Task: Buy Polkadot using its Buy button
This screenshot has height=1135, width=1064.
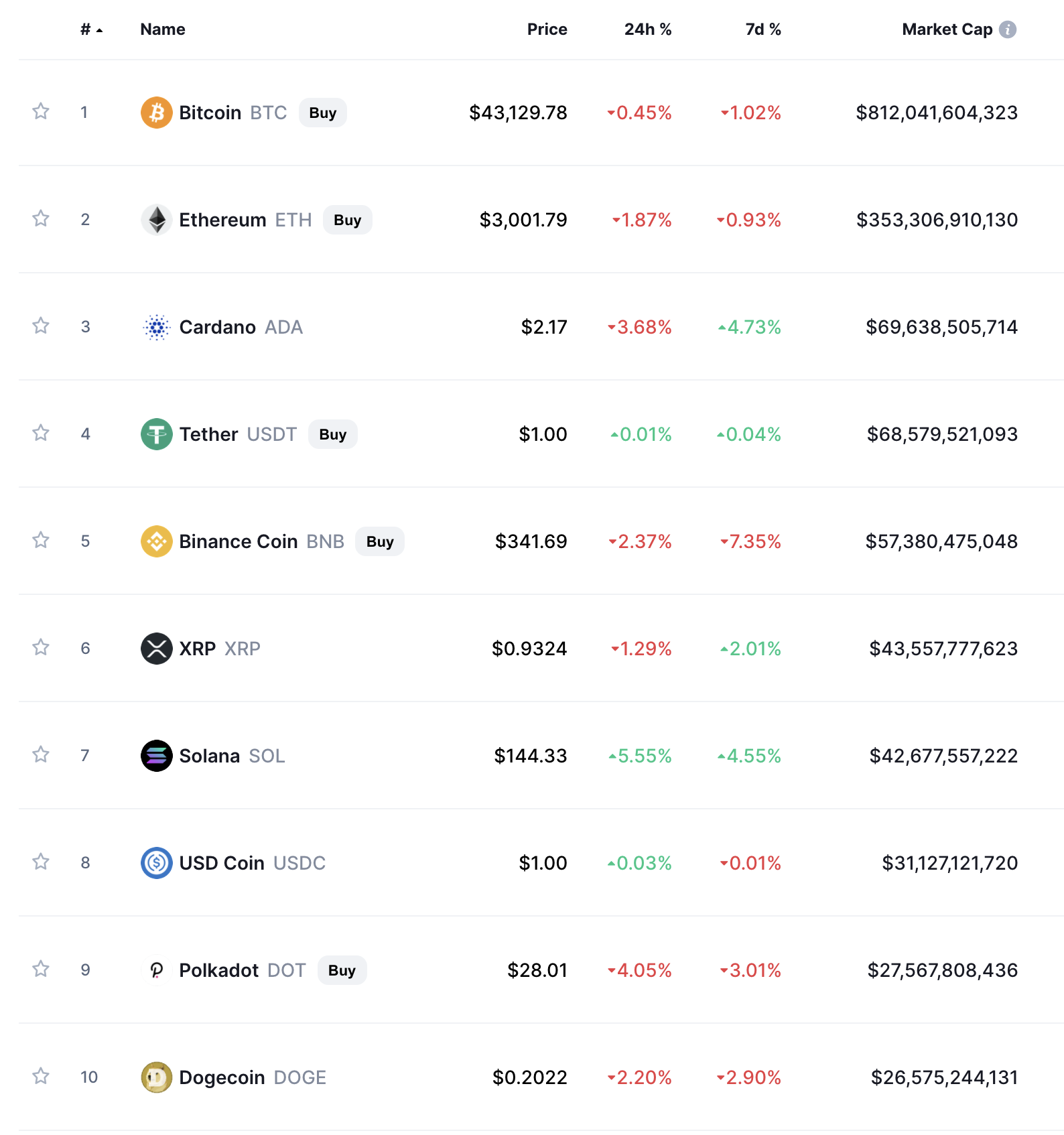Action: click(342, 970)
